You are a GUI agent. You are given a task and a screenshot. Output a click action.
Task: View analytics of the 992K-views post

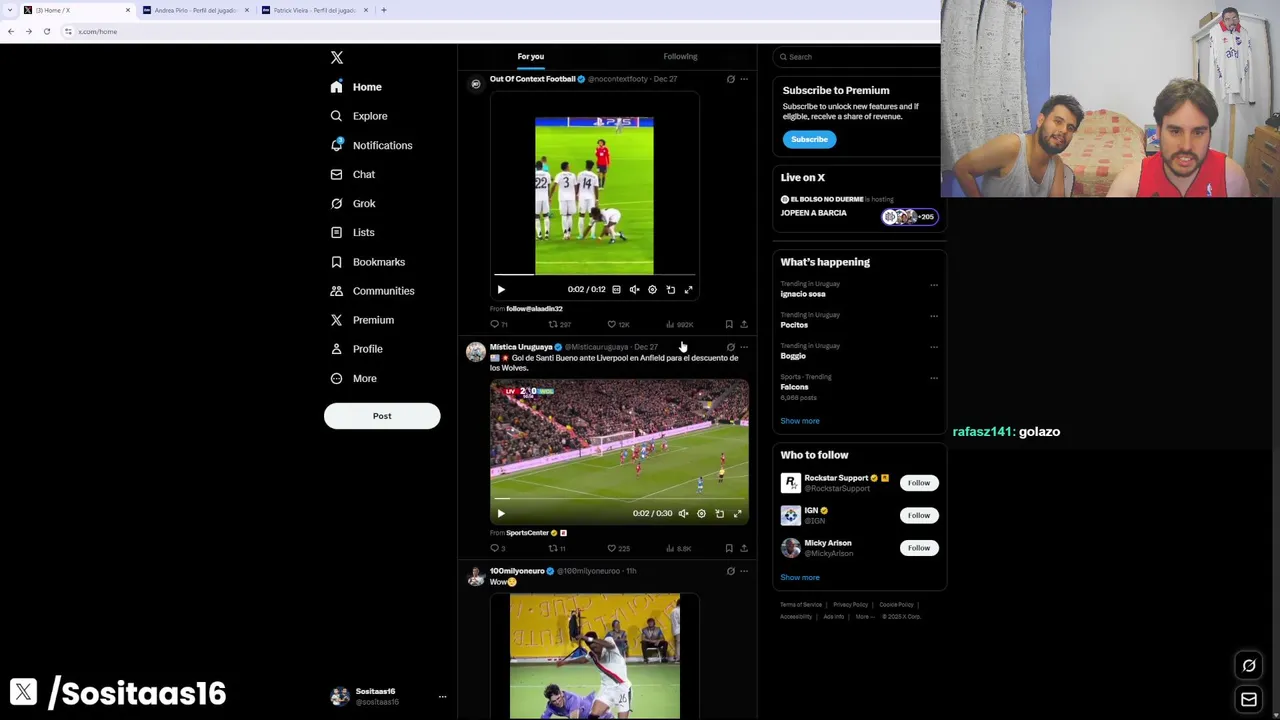click(x=679, y=324)
